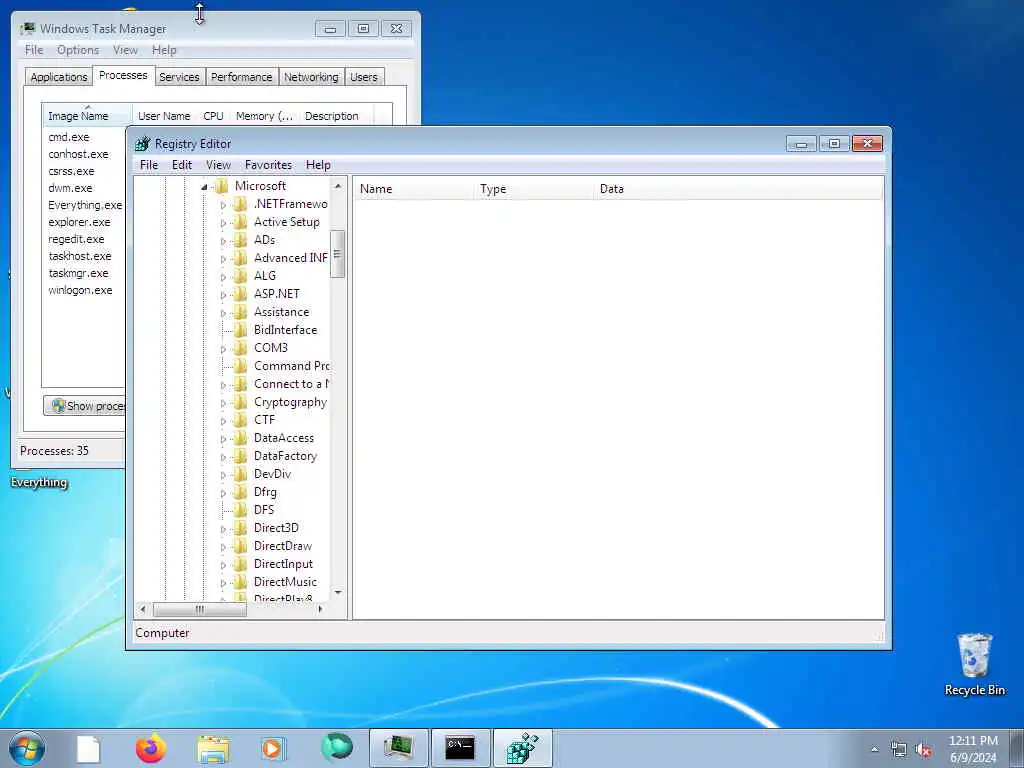Viewport: 1024px width, 768px height.
Task: Click the Type column header in Registry Editor
Action: [534, 189]
